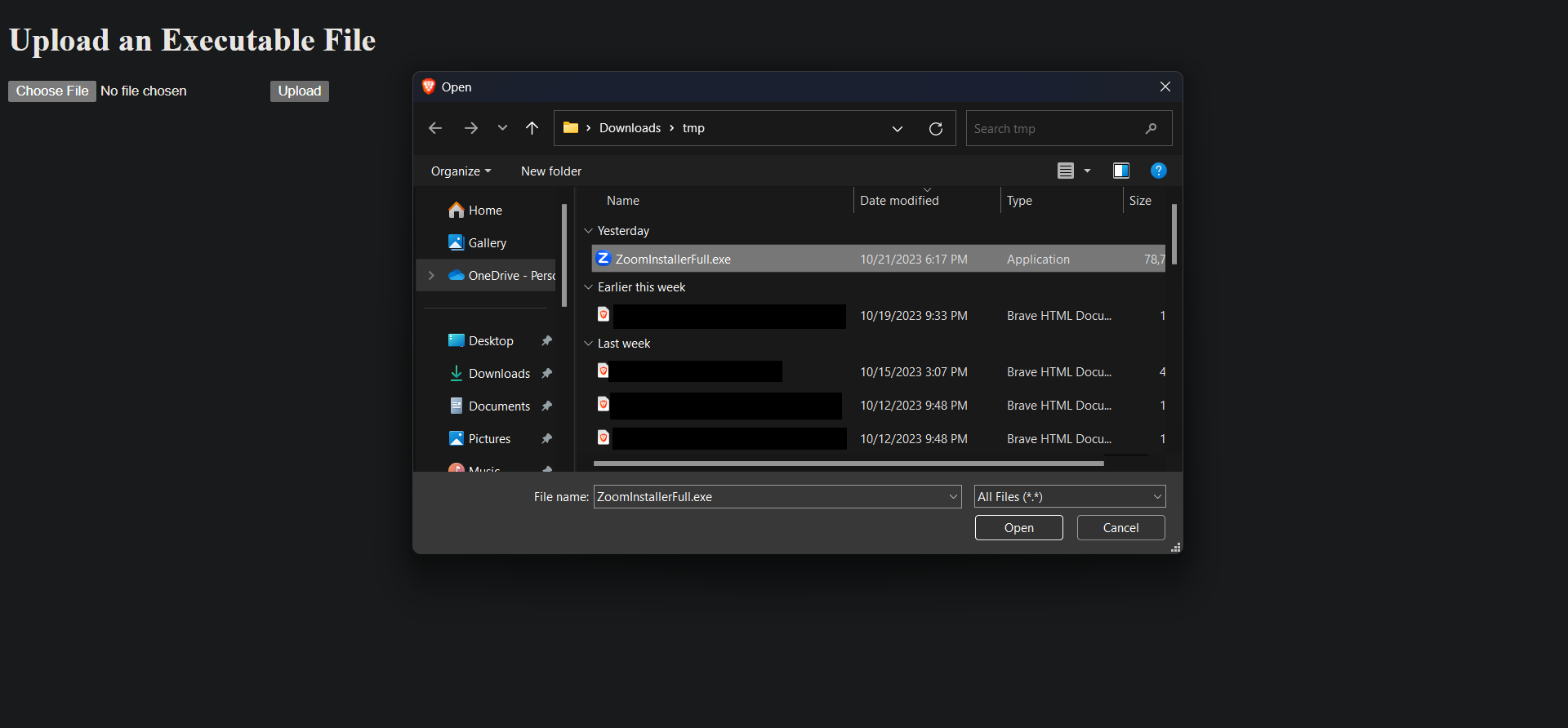Viewport: 1568px width, 728px height.
Task: Open the Organize menu
Action: [x=461, y=171]
